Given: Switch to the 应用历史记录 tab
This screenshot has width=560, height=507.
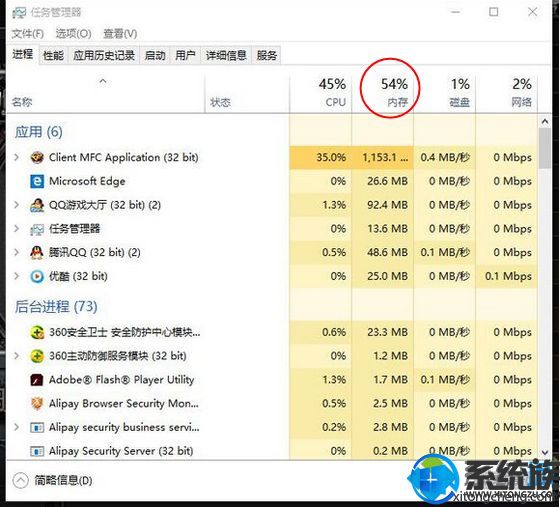Looking at the screenshot, I should click(x=104, y=55).
